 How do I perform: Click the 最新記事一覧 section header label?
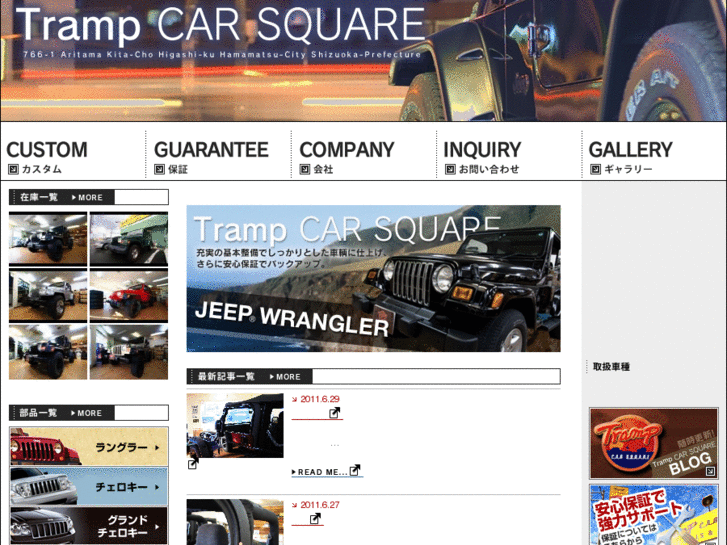(x=226, y=377)
